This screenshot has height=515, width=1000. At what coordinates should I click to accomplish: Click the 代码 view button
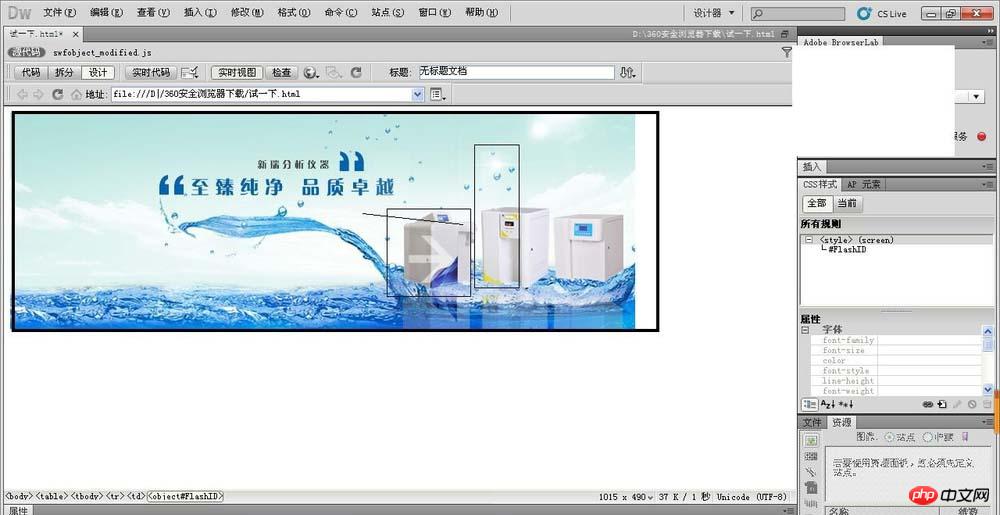point(31,73)
